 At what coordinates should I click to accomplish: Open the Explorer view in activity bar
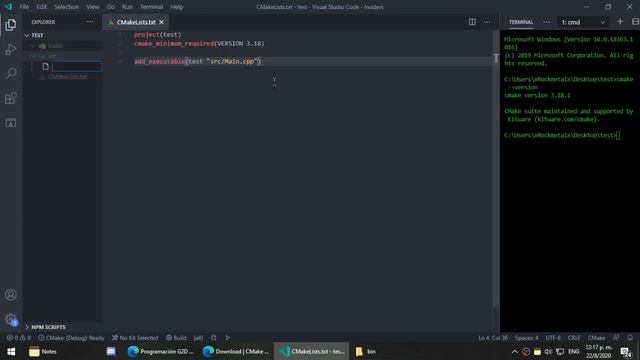11,25
